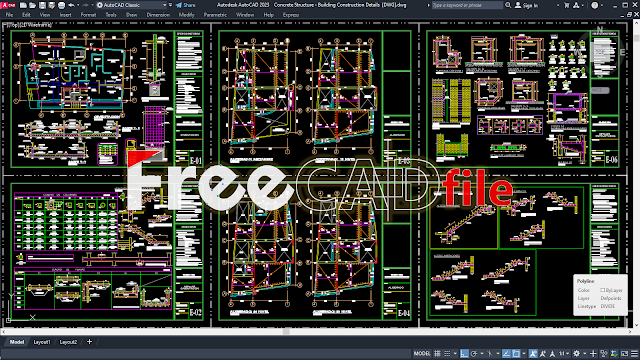Click the viewport controls label in drawing corner

[27, 25]
